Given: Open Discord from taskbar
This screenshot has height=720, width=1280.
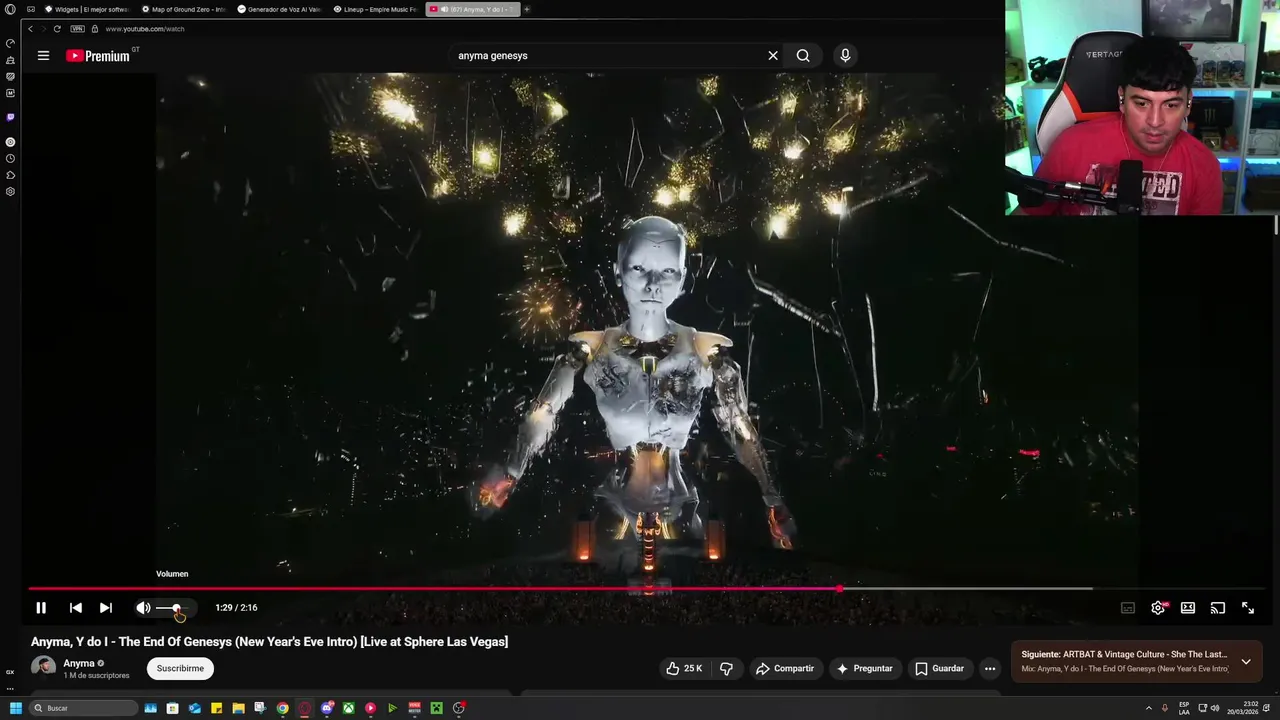Looking at the screenshot, I should click(327, 708).
